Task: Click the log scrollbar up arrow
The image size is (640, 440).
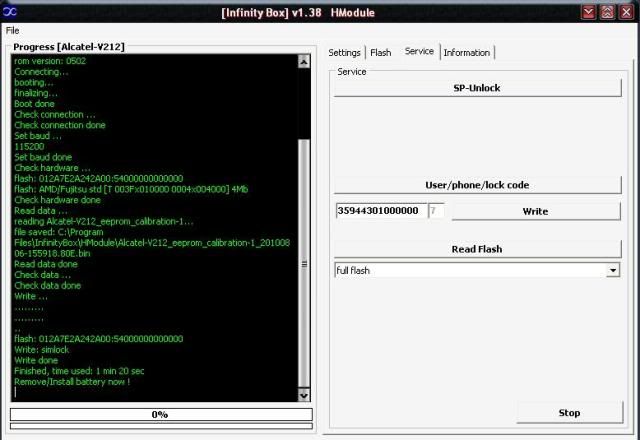Action: click(305, 61)
